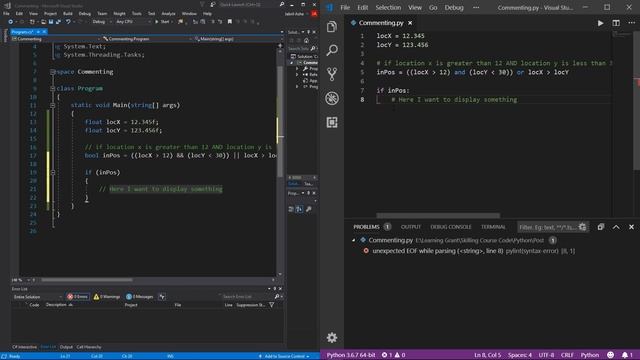The image size is (640, 360).
Task: Open the VS Code Source Control view
Action: (x=332, y=74)
